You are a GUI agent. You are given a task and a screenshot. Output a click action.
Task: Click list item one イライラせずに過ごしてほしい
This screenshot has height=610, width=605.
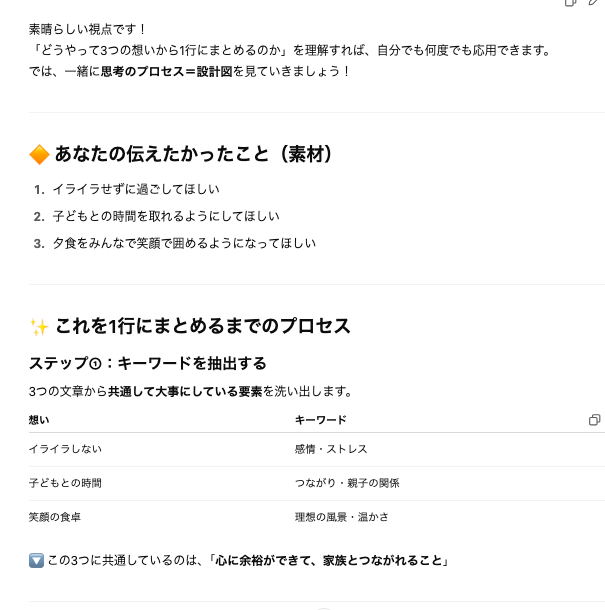coord(136,189)
